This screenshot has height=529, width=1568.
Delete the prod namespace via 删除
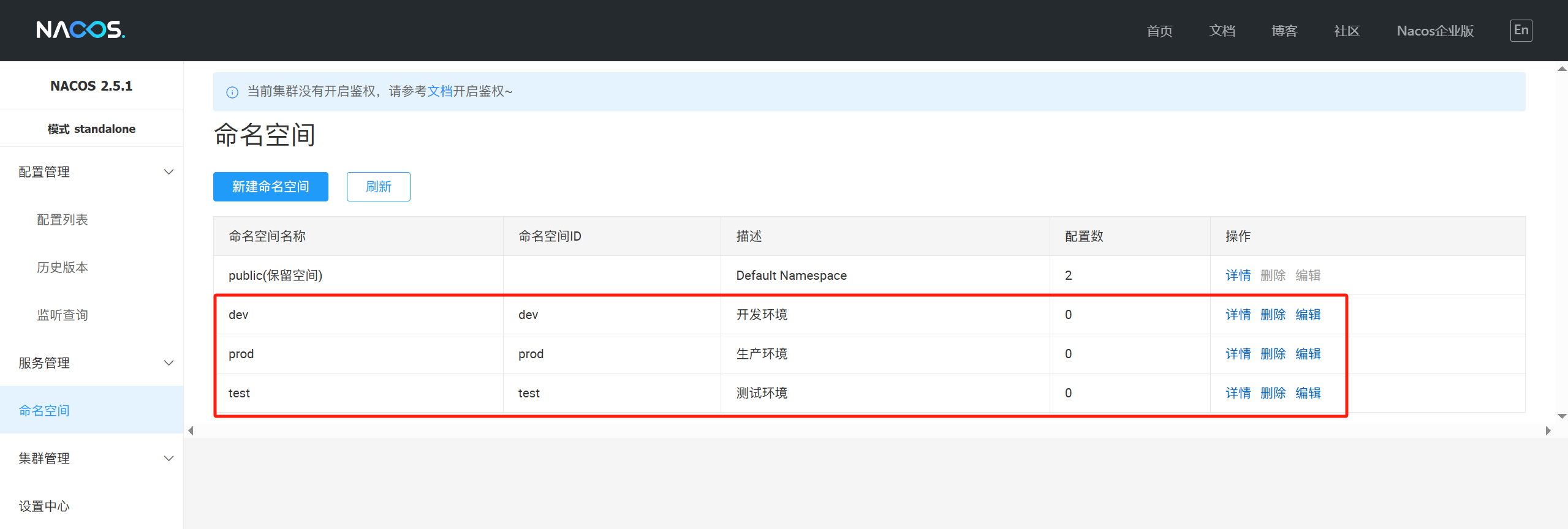(1273, 354)
